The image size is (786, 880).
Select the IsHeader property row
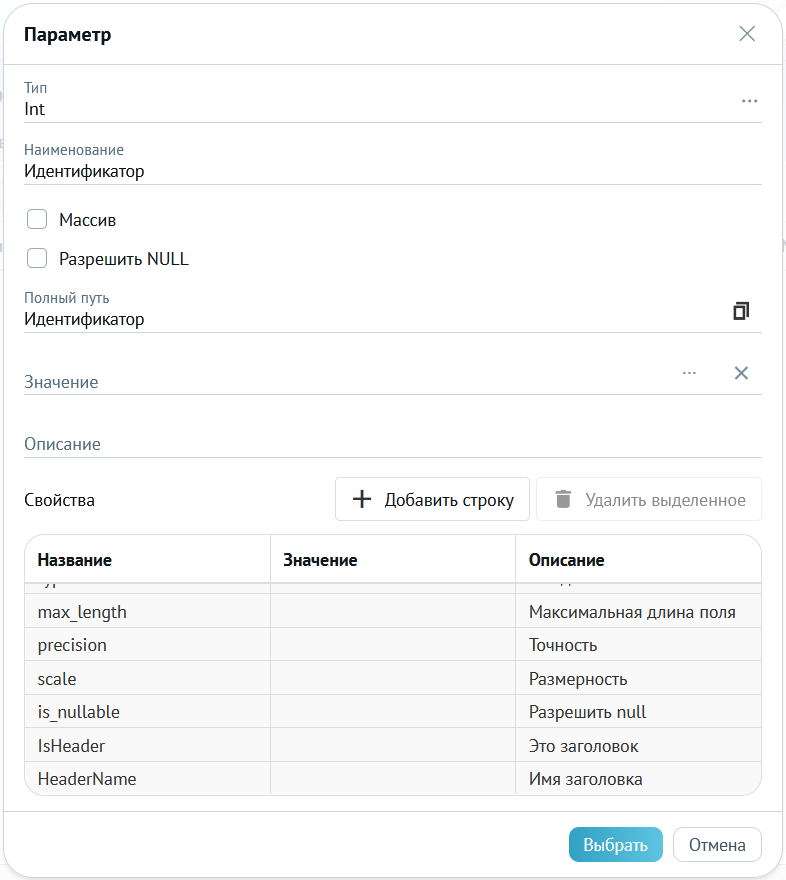393,746
